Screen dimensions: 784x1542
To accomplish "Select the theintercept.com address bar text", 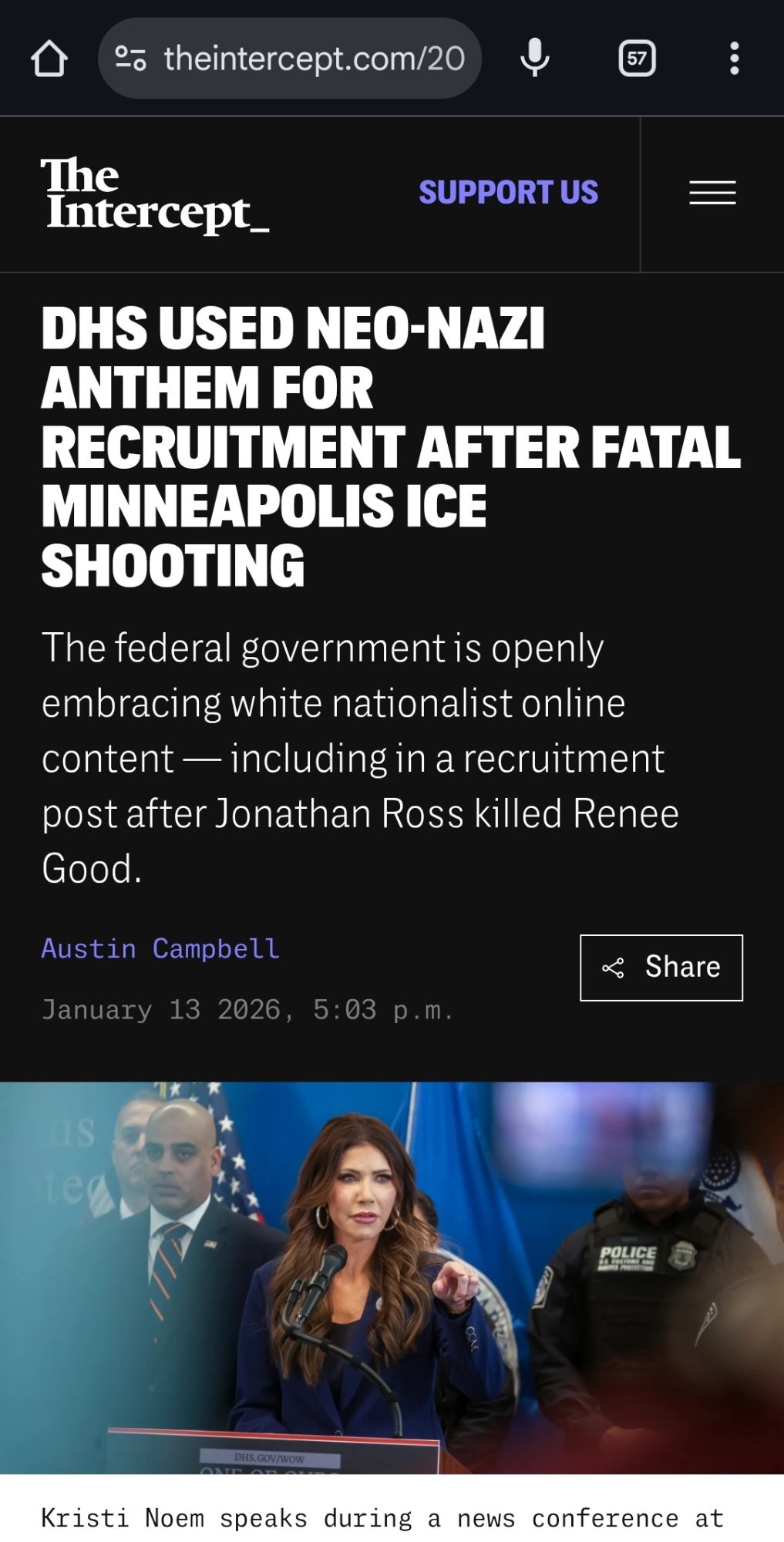I will click(x=315, y=59).
